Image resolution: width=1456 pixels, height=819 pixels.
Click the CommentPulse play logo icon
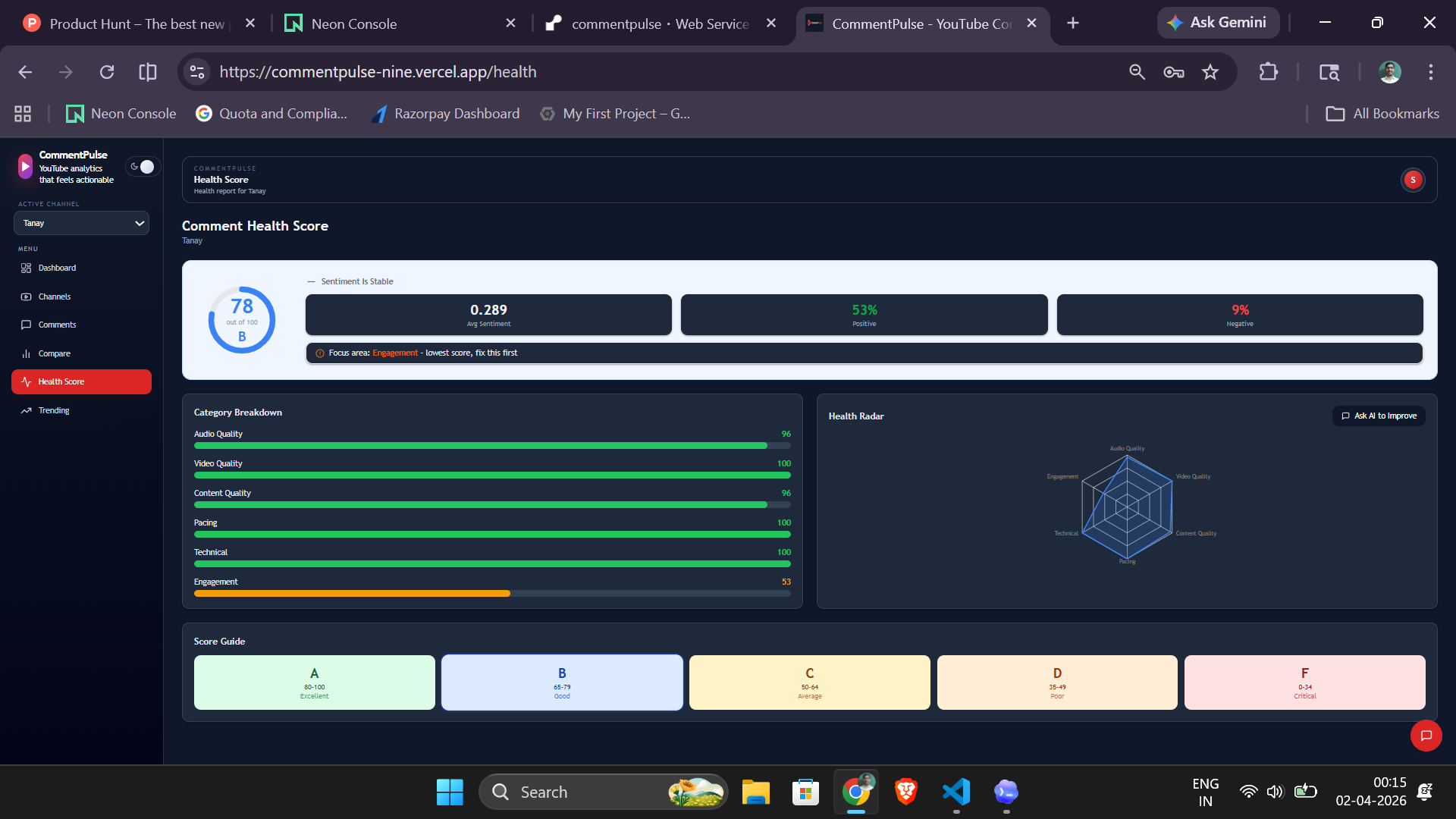click(x=25, y=167)
